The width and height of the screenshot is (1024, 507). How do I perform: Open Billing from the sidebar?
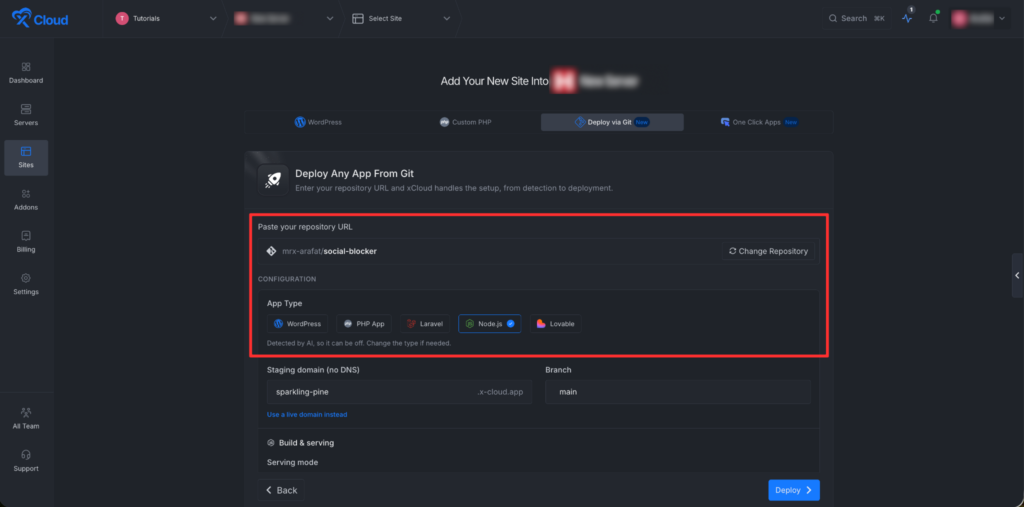26,242
